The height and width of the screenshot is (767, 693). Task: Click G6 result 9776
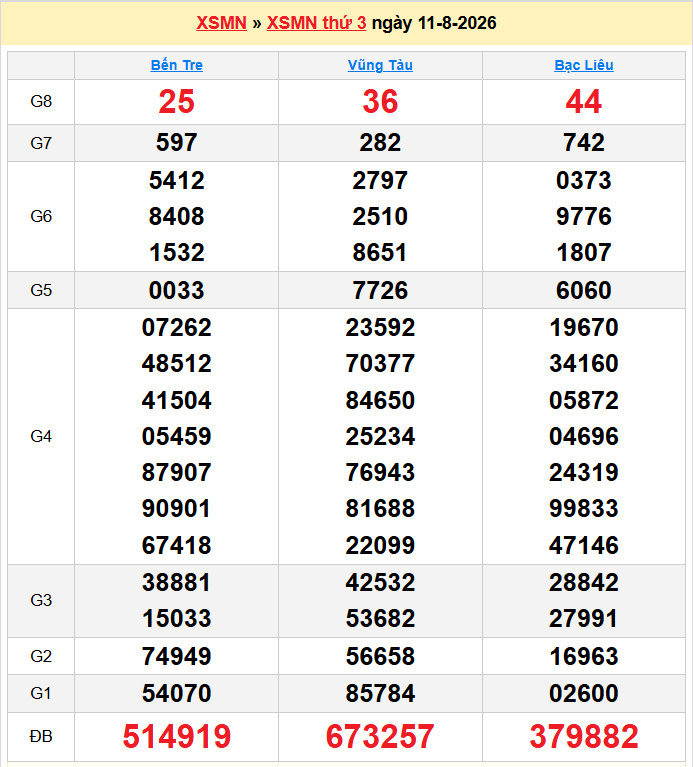tap(583, 216)
